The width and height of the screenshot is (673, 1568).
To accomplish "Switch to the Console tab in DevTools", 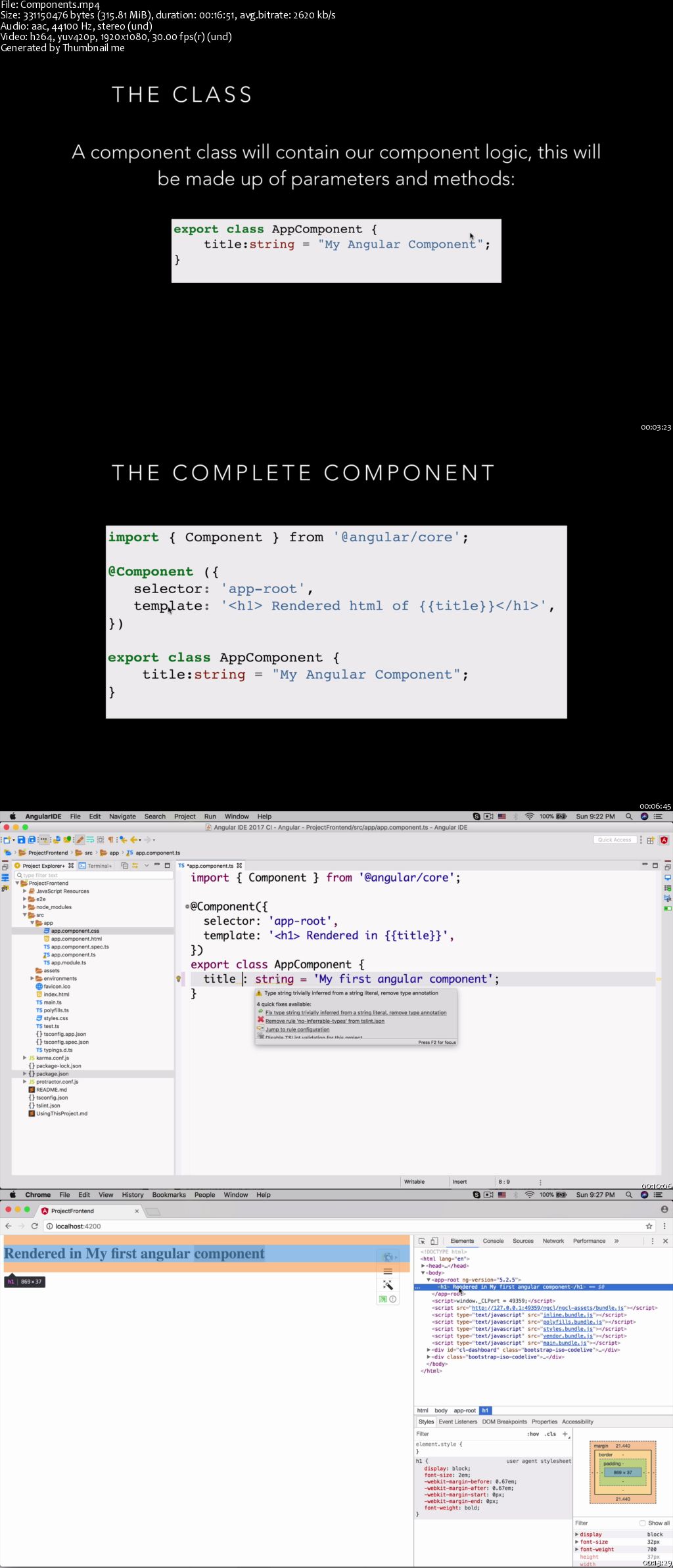I will [493, 1242].
